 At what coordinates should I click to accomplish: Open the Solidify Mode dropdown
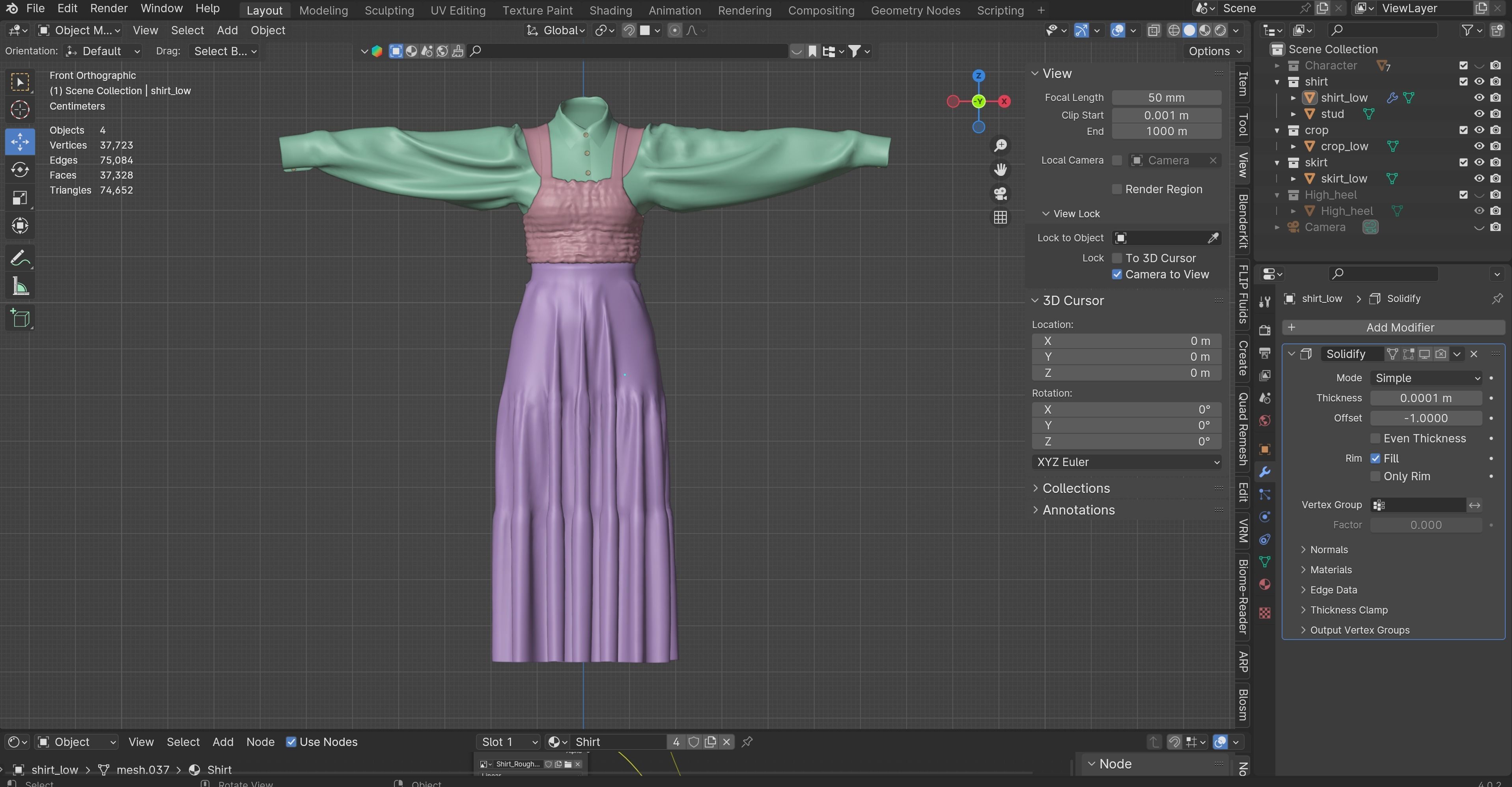click(1426, 378)
